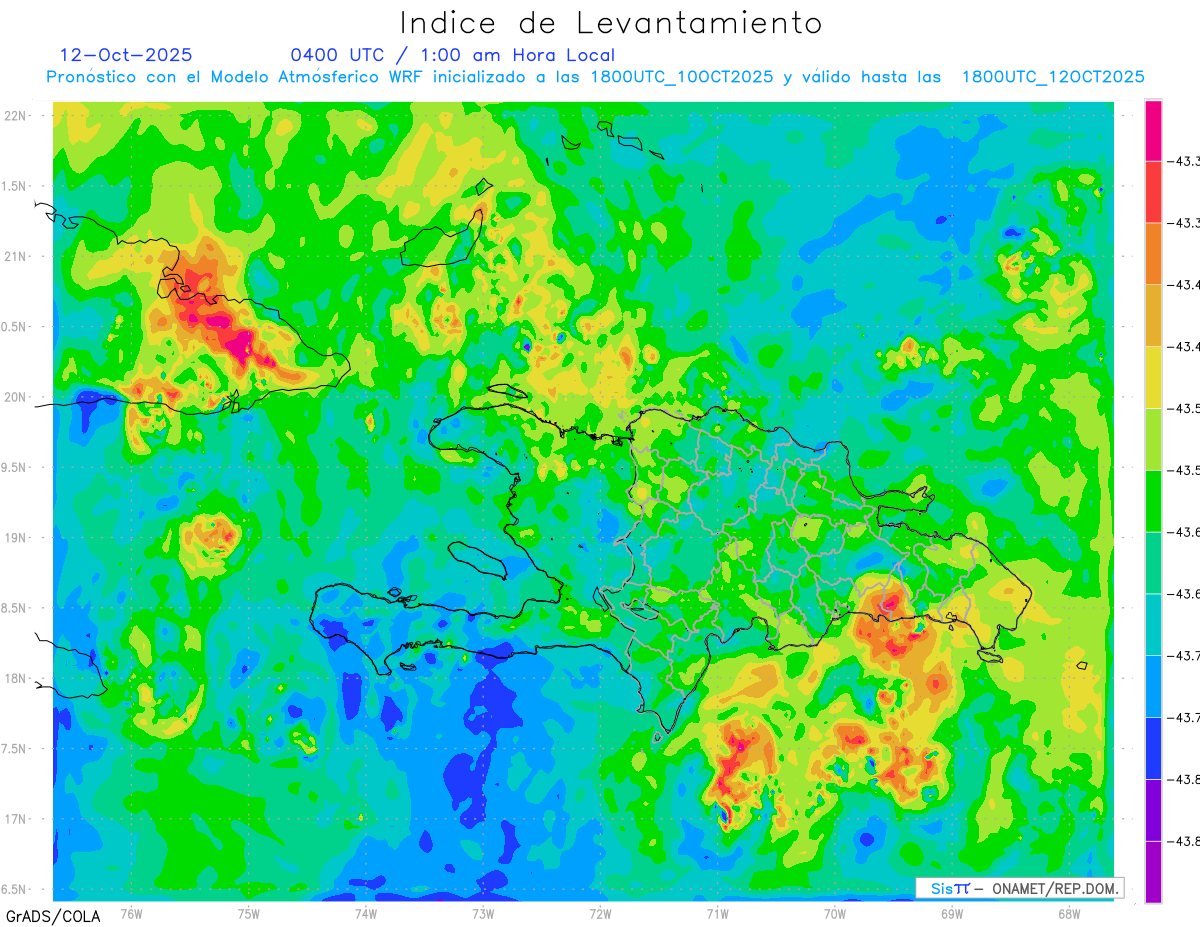Click the '1800UTC_10OCT2025' initialization time text
The width and height of the screenshot is (1200, 927).
682,77
